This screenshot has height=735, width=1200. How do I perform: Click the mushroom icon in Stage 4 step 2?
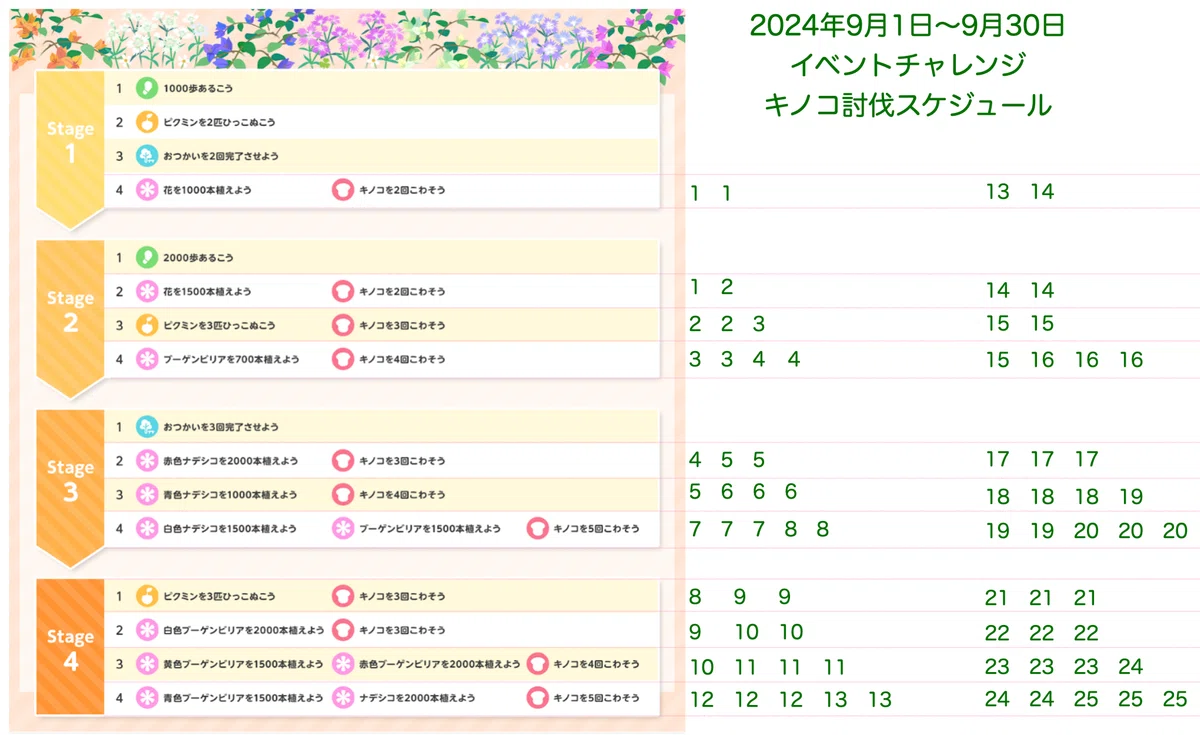pyautogui.click(x=343, y=630)
